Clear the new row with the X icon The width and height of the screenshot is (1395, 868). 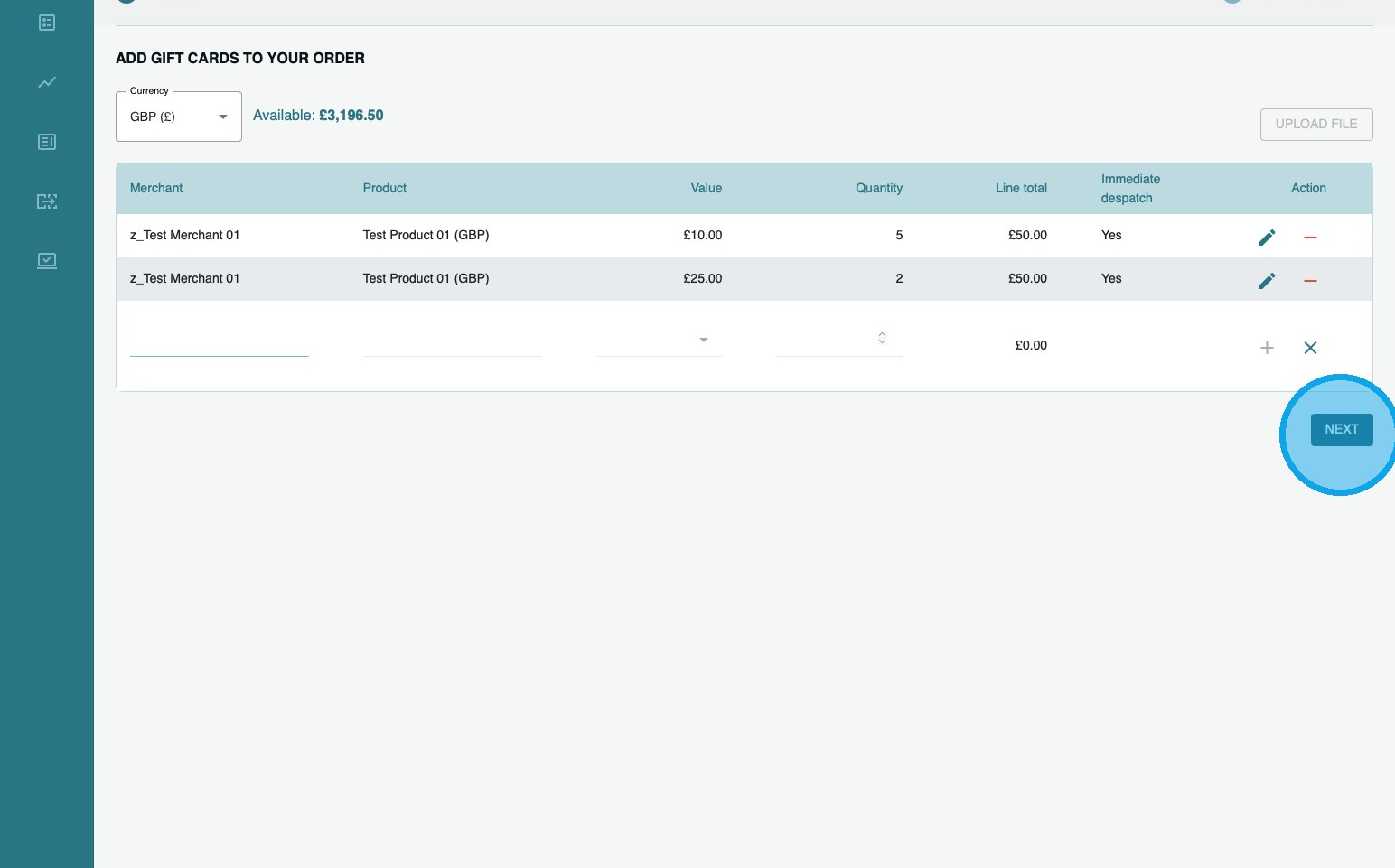[x=1310, y=348]
